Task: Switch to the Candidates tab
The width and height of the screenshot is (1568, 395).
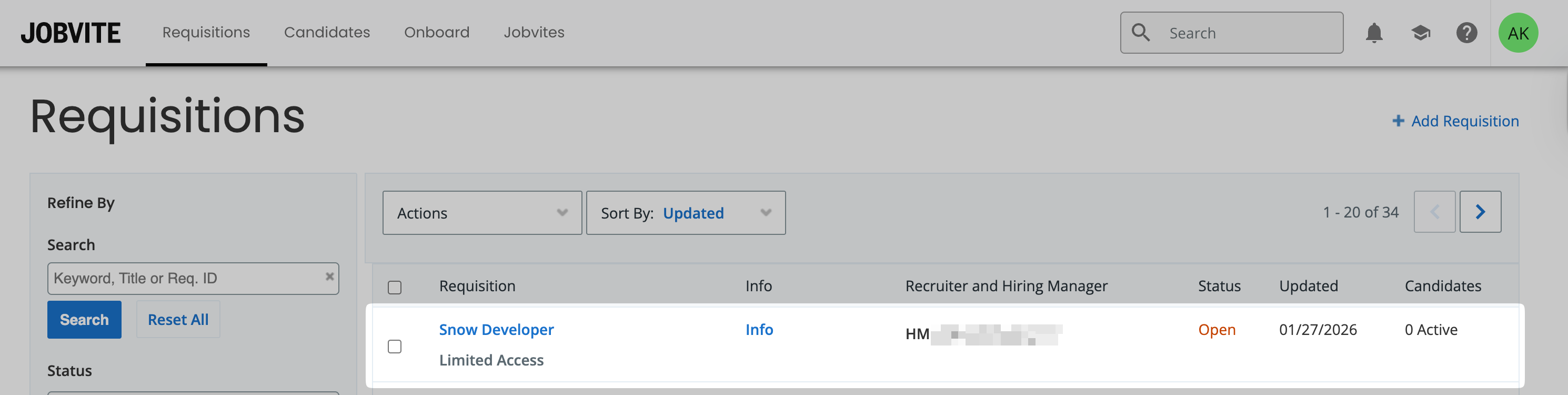Action: tap(327, 32)
